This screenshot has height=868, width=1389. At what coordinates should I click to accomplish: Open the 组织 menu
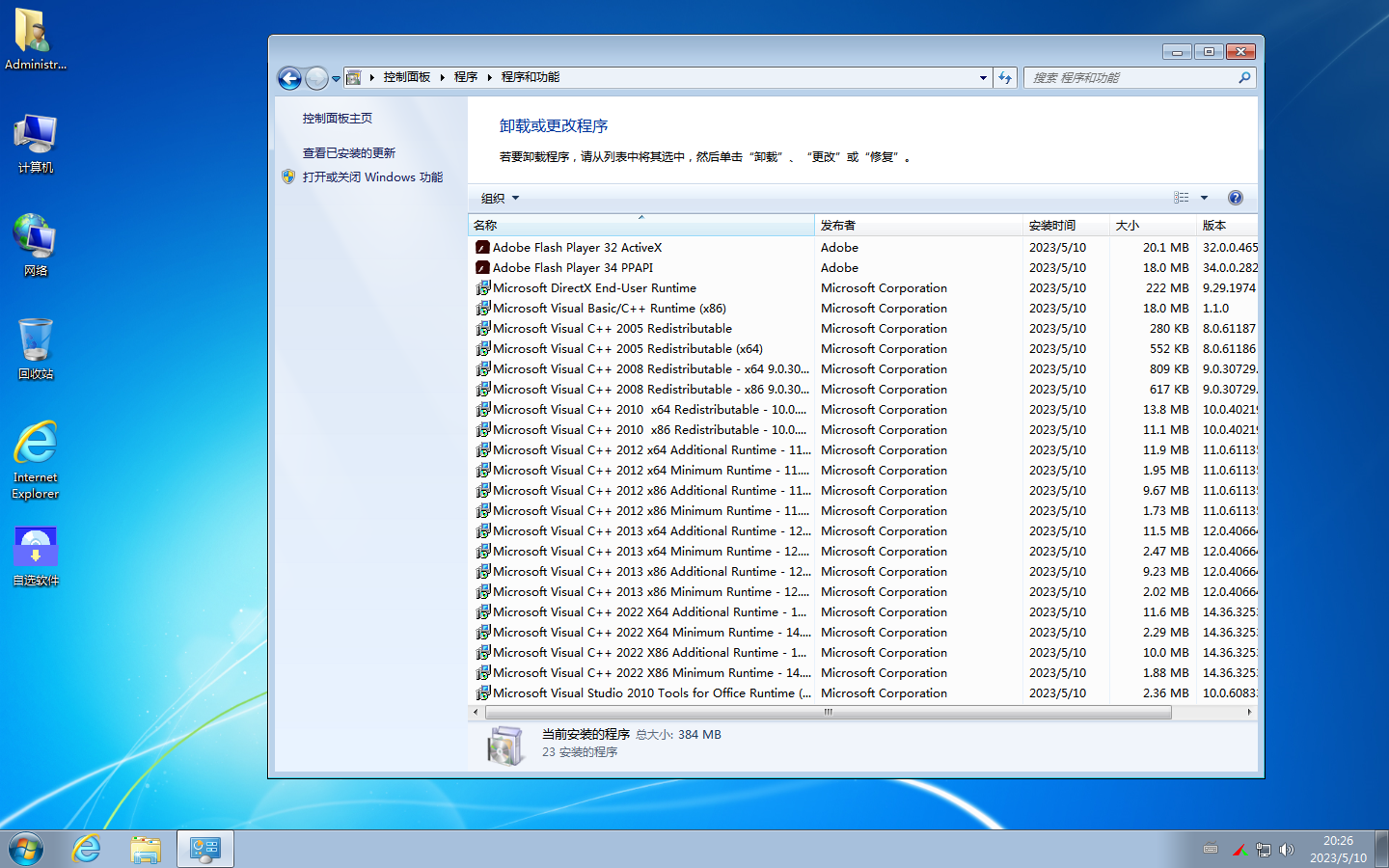[500, 198]
